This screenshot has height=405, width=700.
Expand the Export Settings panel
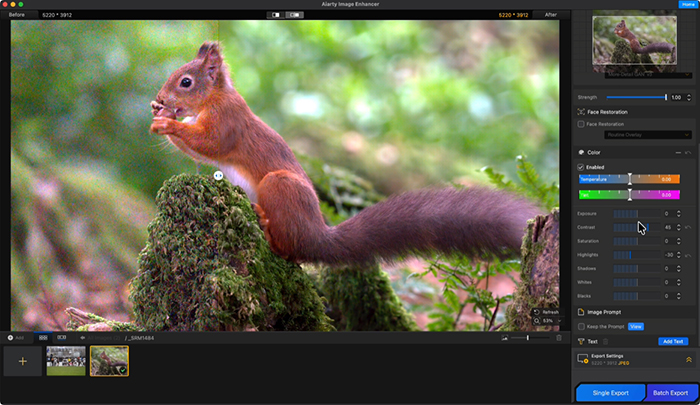688,359
